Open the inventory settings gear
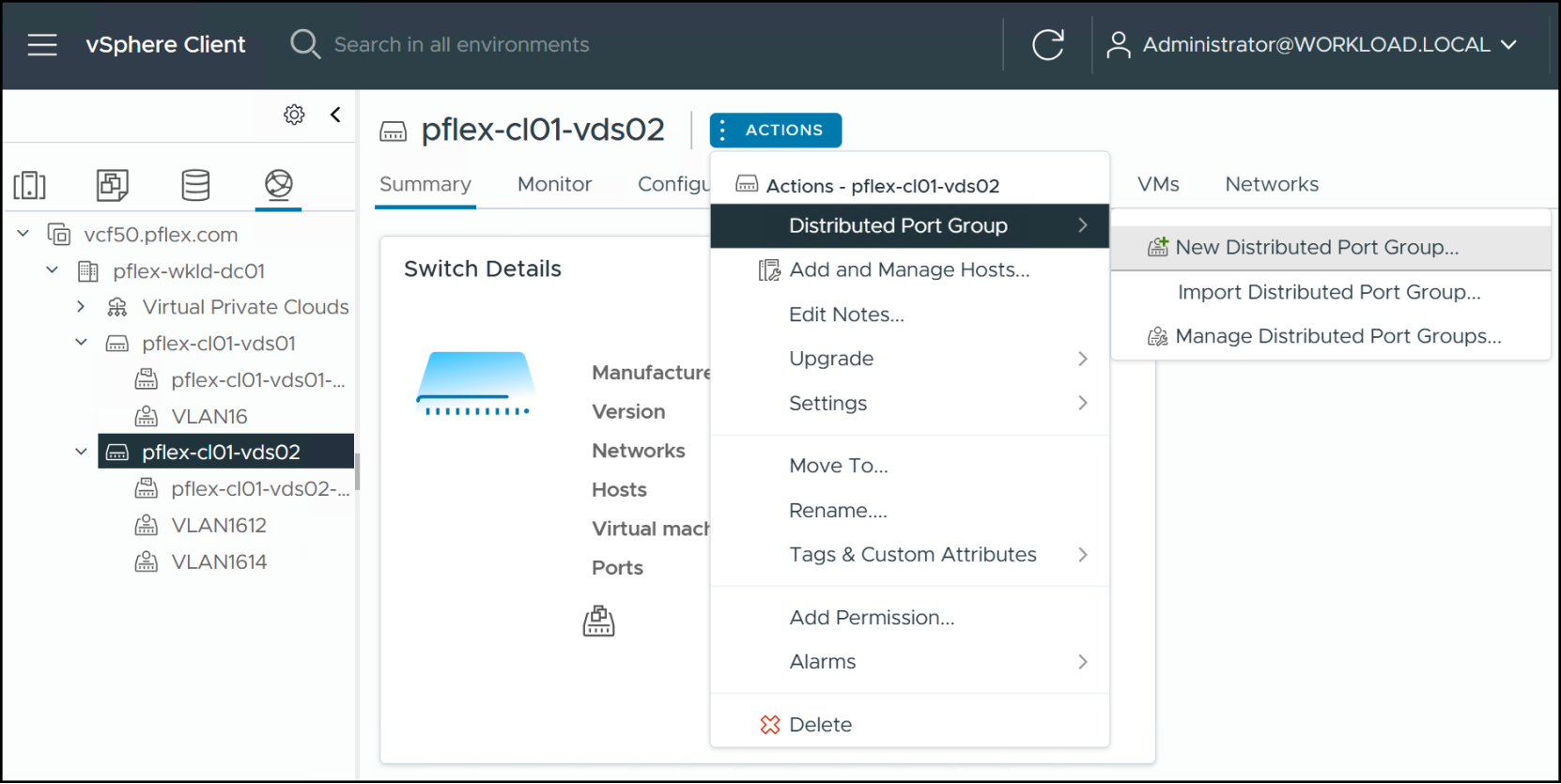Image resolution: width=1561 pixels, height=784 pixels. (294, 115)
